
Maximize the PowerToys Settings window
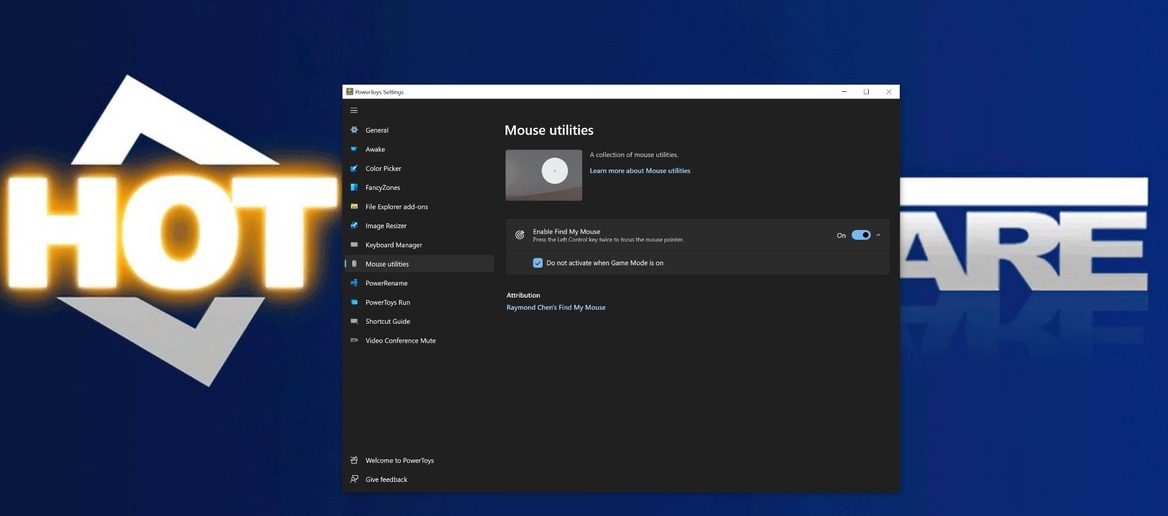[x=866, y=92]
